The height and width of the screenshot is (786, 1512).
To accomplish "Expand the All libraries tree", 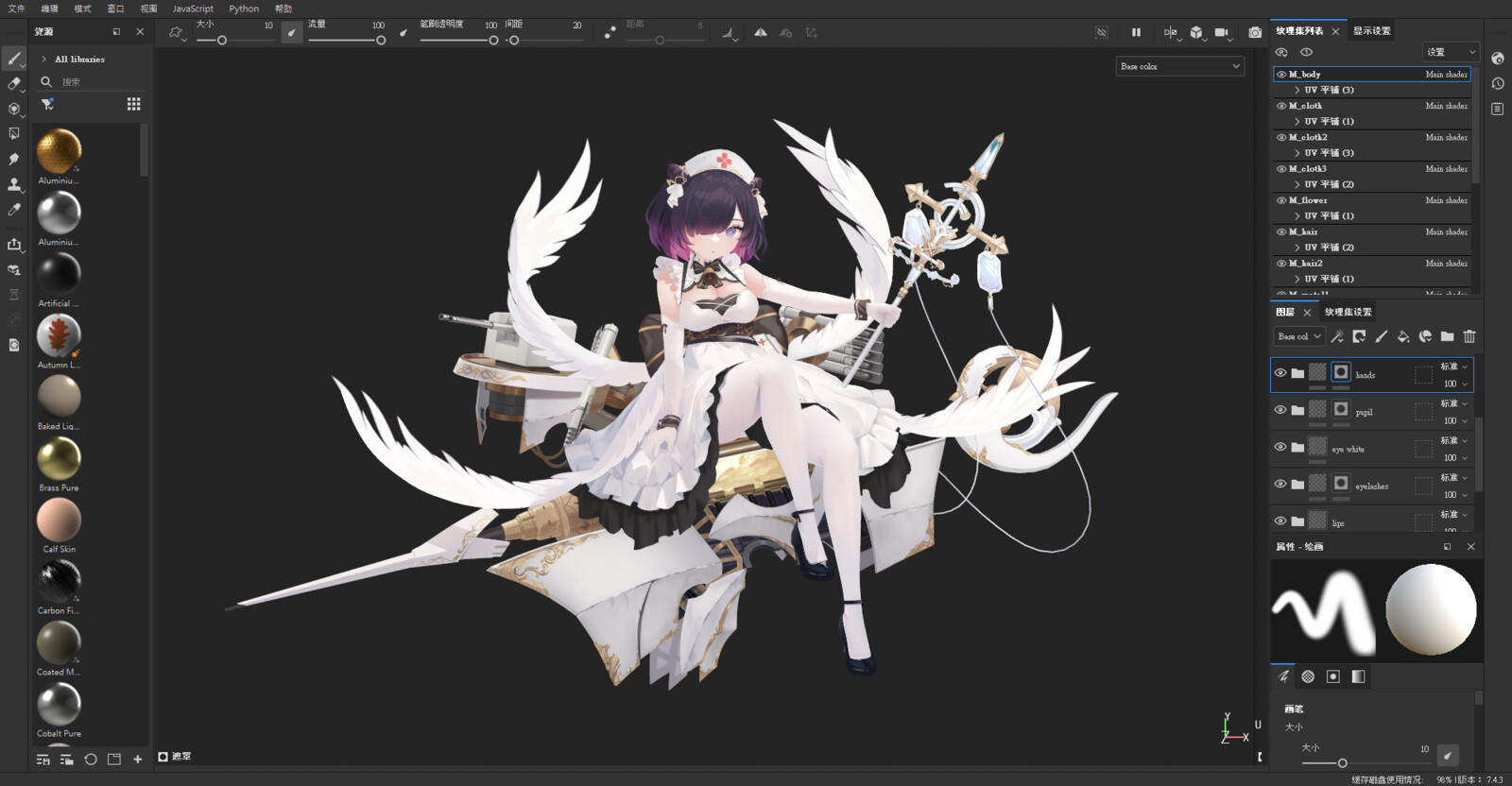I will coord(43,59).
